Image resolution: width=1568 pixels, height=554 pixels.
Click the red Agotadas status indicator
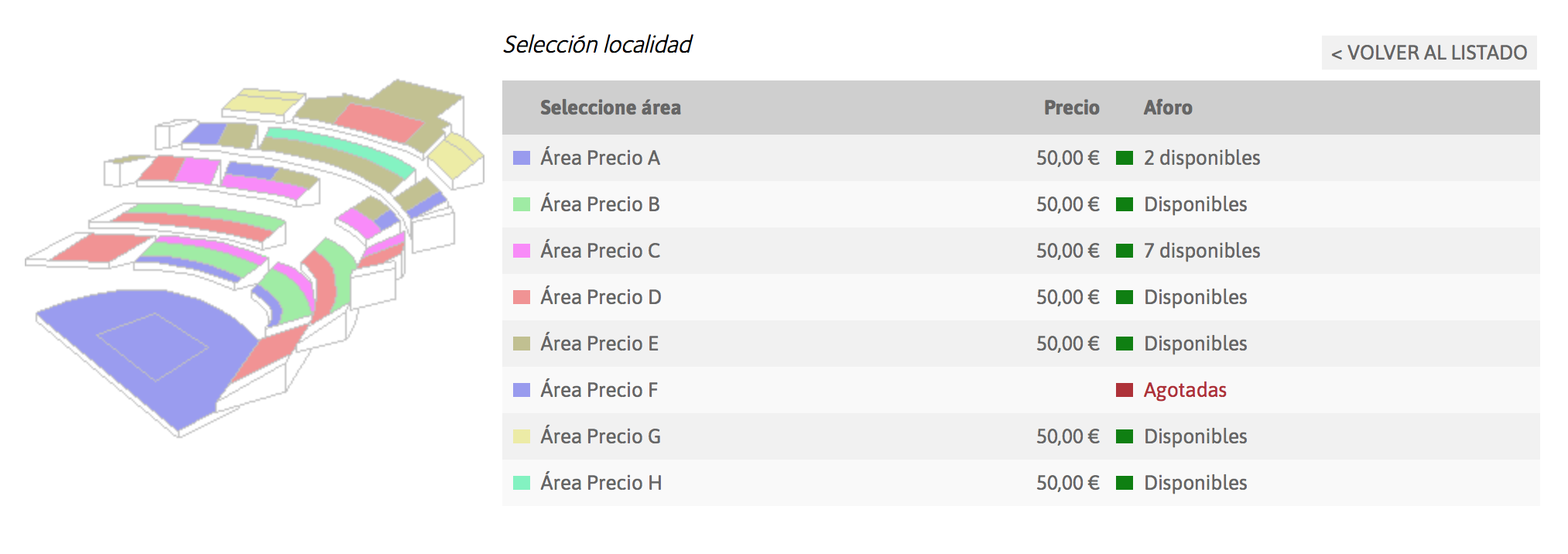coord(1125,390)
